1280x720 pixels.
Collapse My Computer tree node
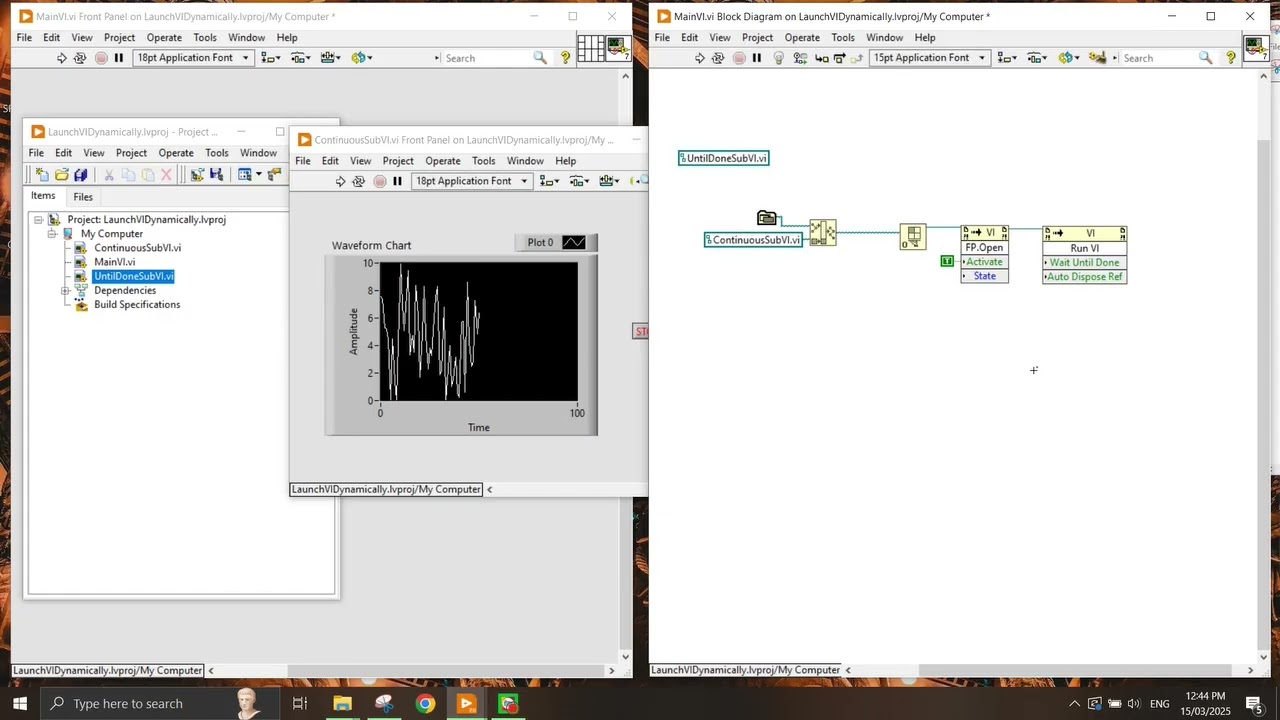(52, 234)
